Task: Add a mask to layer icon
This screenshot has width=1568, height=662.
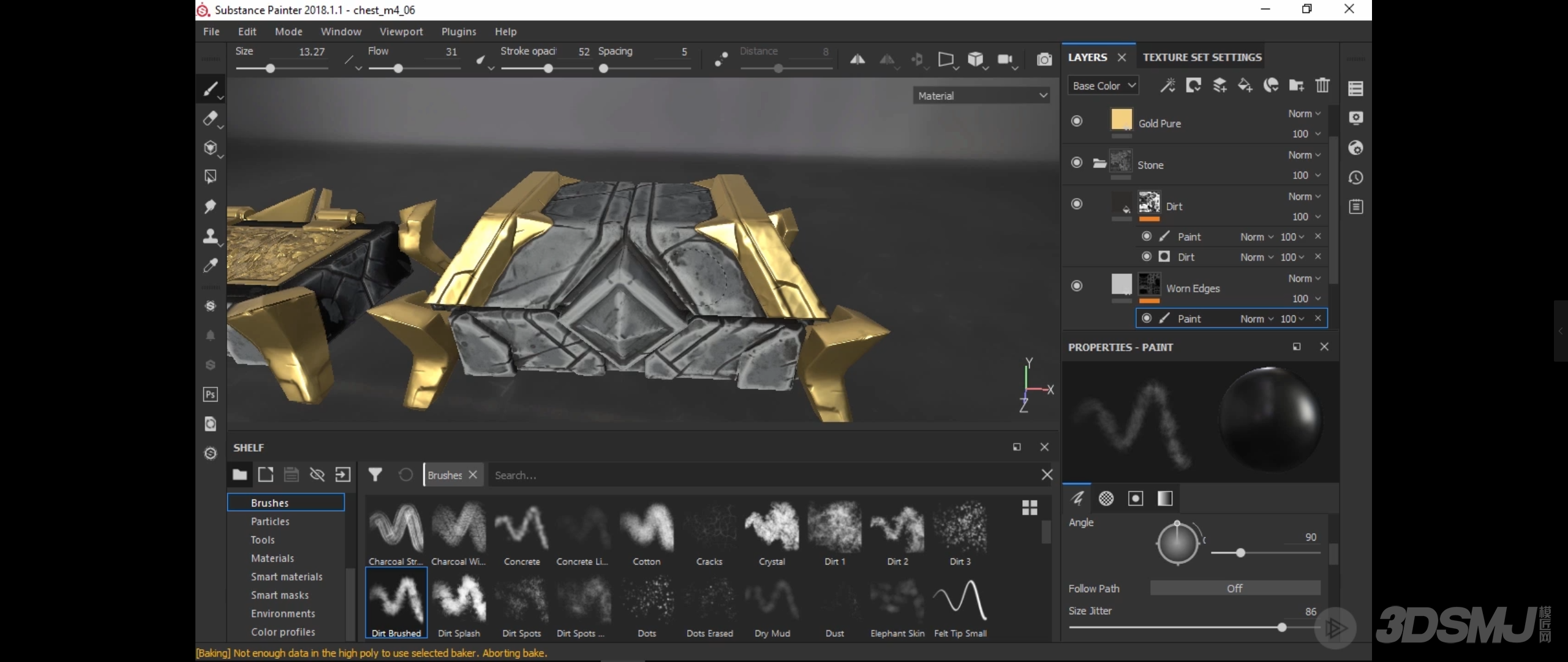Action: click(x=1193, y=85)
